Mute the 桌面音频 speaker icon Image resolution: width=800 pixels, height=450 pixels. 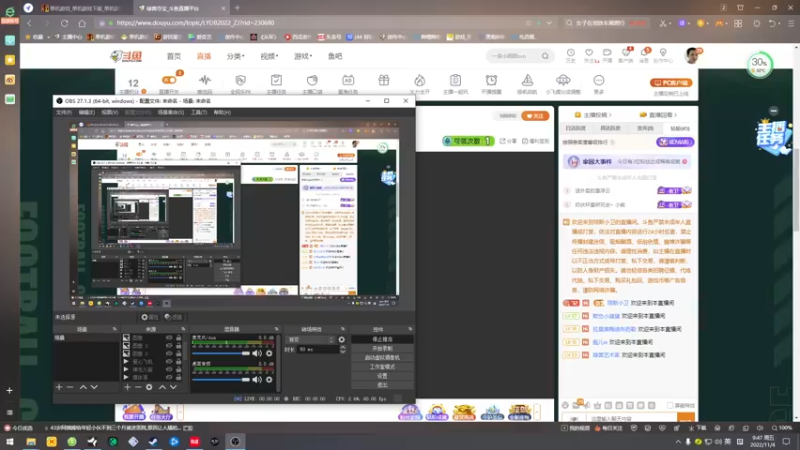(x=257, y=379)
